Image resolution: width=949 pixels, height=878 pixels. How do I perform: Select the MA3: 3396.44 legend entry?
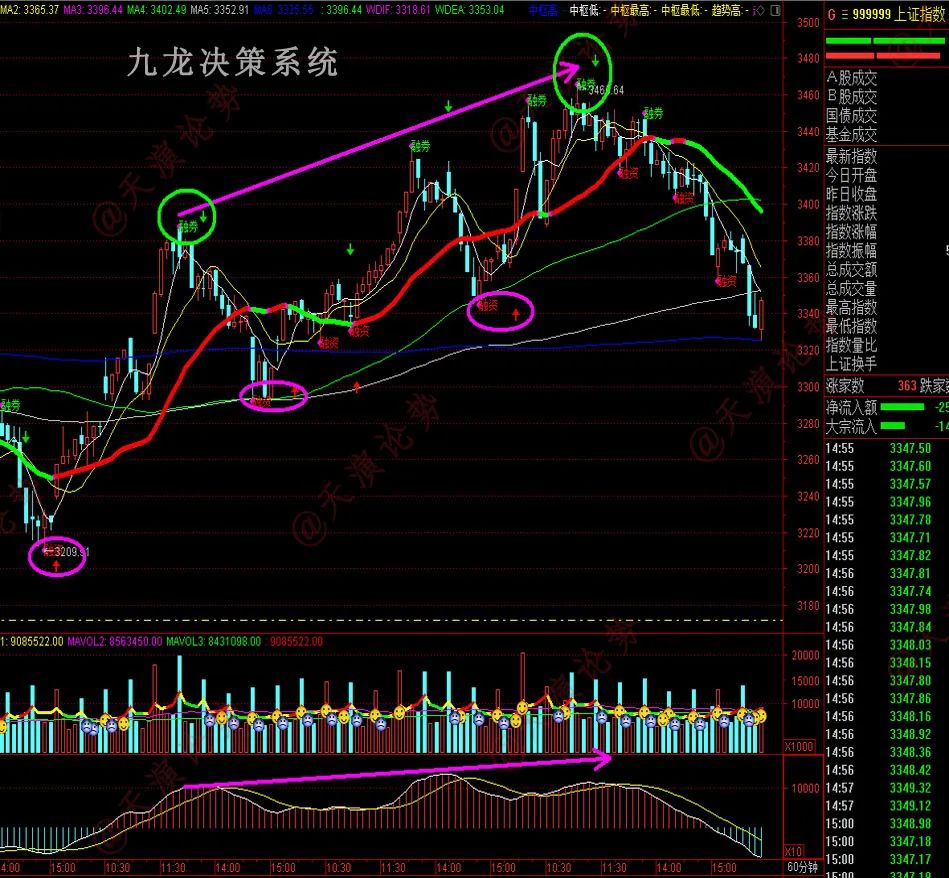(93, 10)
